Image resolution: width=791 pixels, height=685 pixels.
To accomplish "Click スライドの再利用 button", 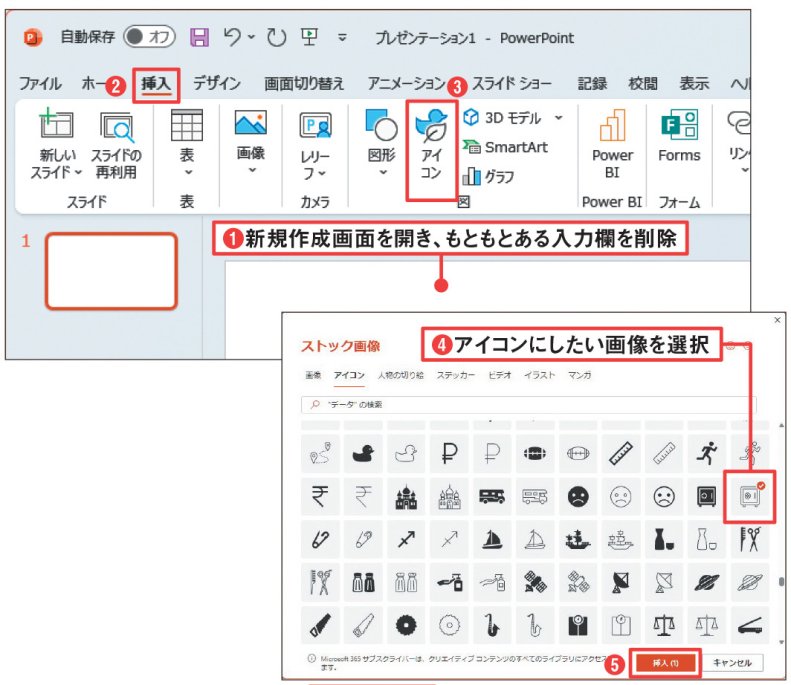I will pyautogui.click(x=116, y=145).
